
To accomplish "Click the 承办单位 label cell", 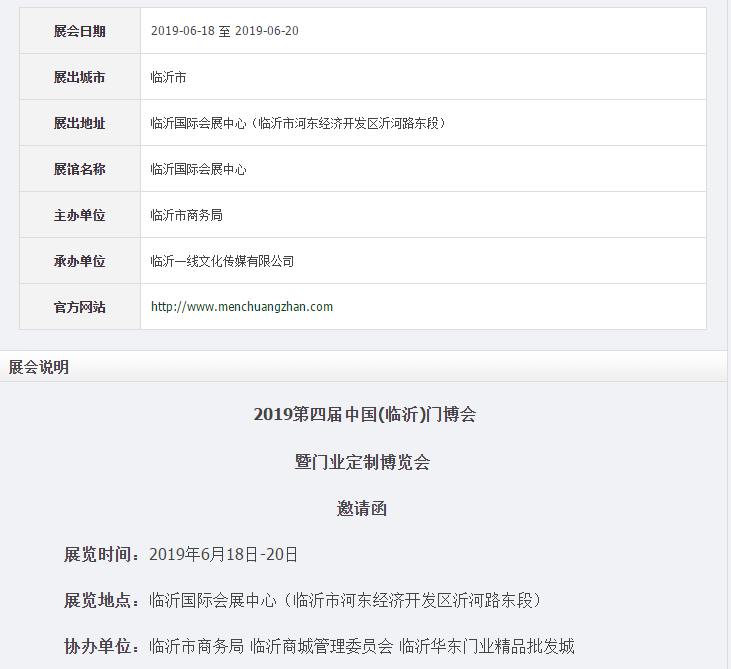I will pos(80,261).
